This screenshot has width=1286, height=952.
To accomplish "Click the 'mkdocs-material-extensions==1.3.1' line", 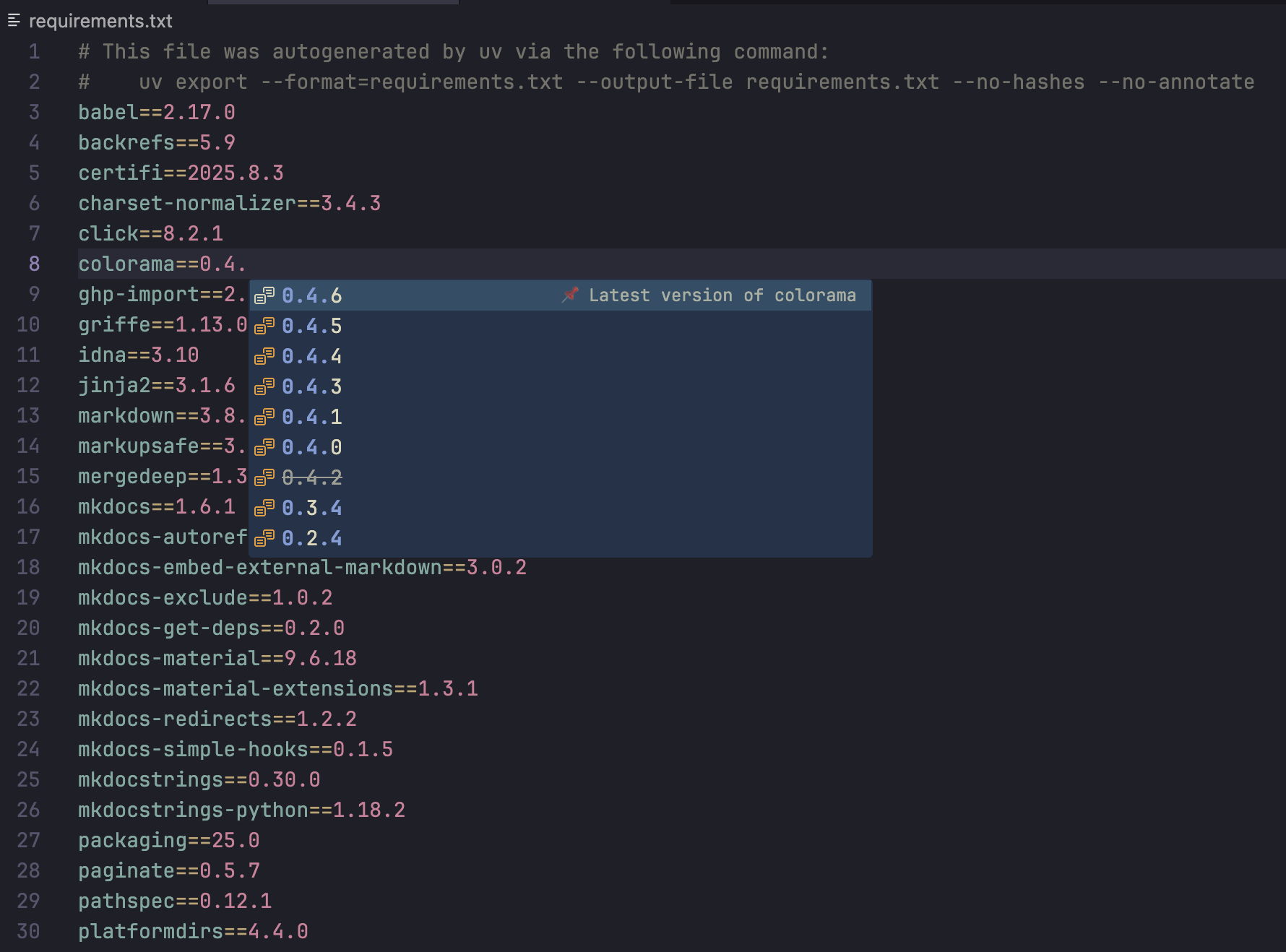I will click(x=278, y=688).
